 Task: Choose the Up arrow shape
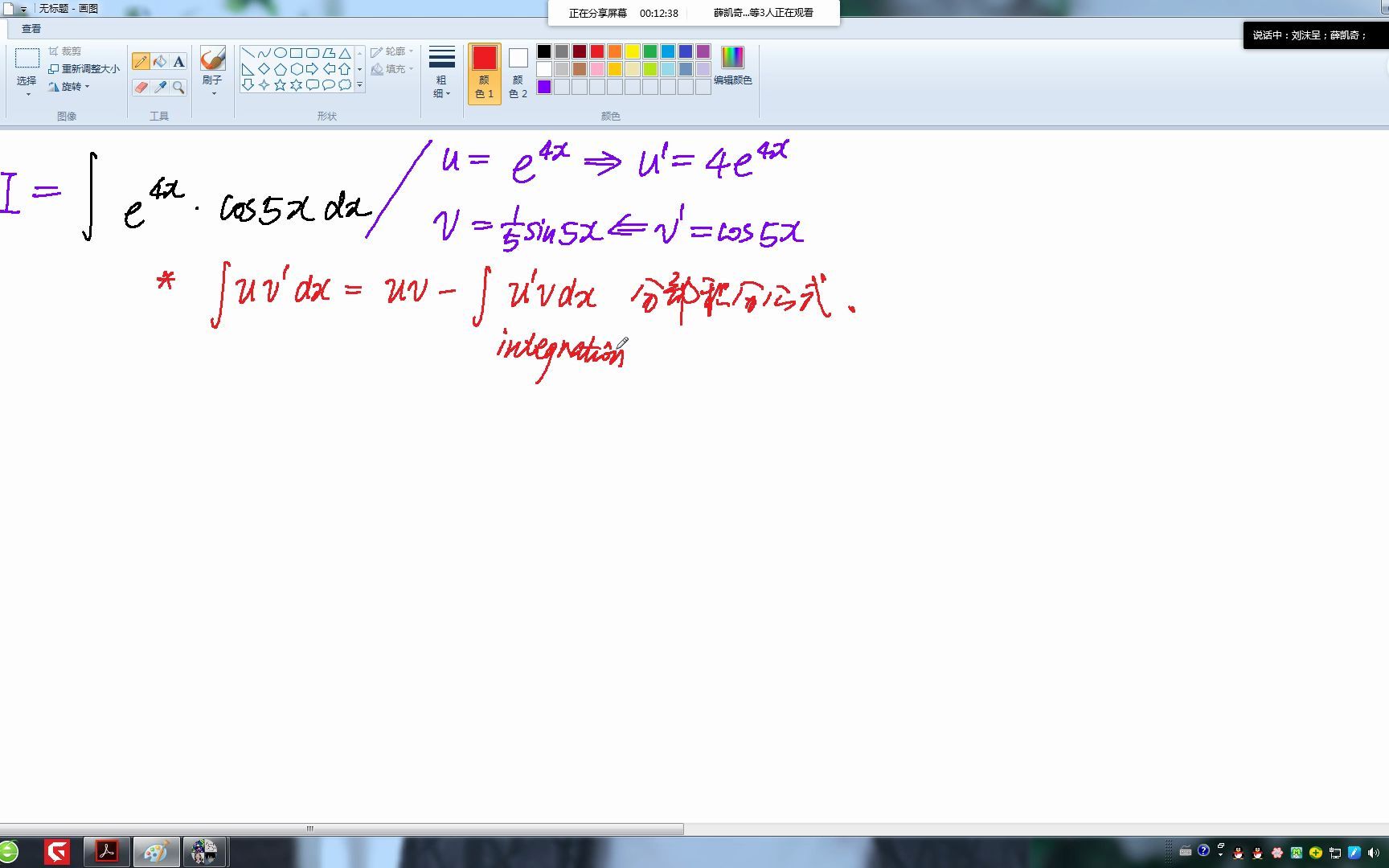pyautogui.click(x=344, y=69)
